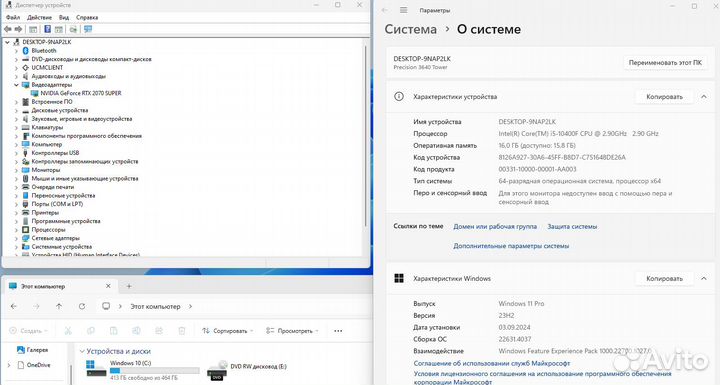The width and height of the screenshot is (720, 385).
Task: Open Создать dropdown in Explorer
Action: pyautogui.click(x=28, y=331)
